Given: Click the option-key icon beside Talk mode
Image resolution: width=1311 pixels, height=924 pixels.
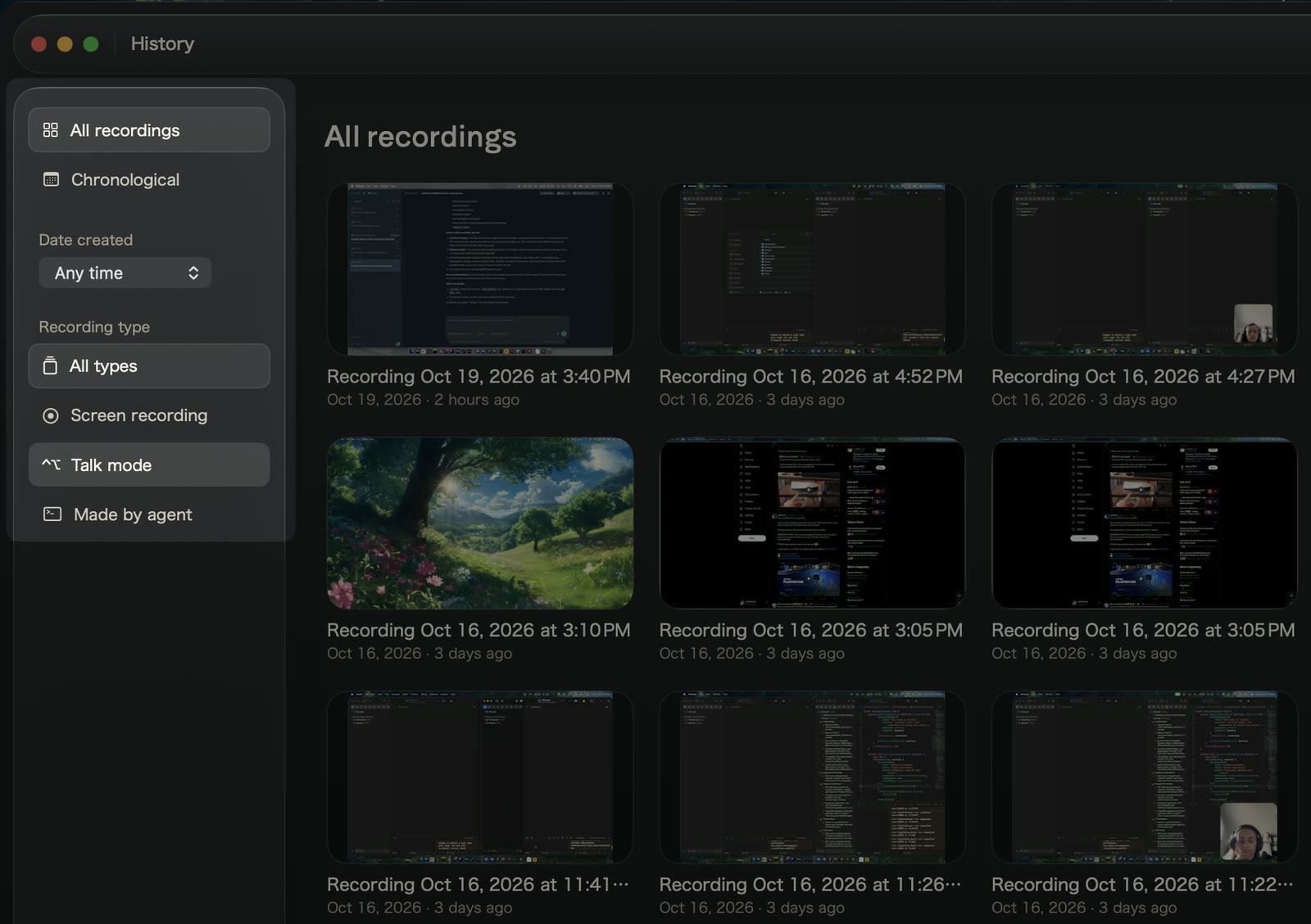Looking at the screenshot, I should (x=51, y=464).
